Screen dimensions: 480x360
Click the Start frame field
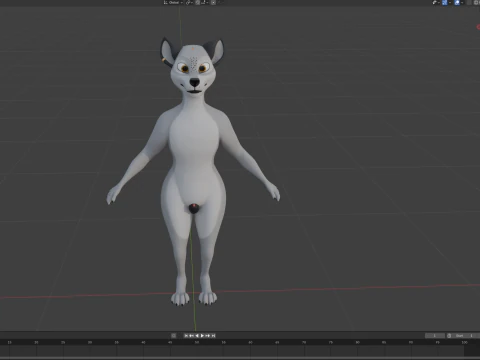coord(465,336)
